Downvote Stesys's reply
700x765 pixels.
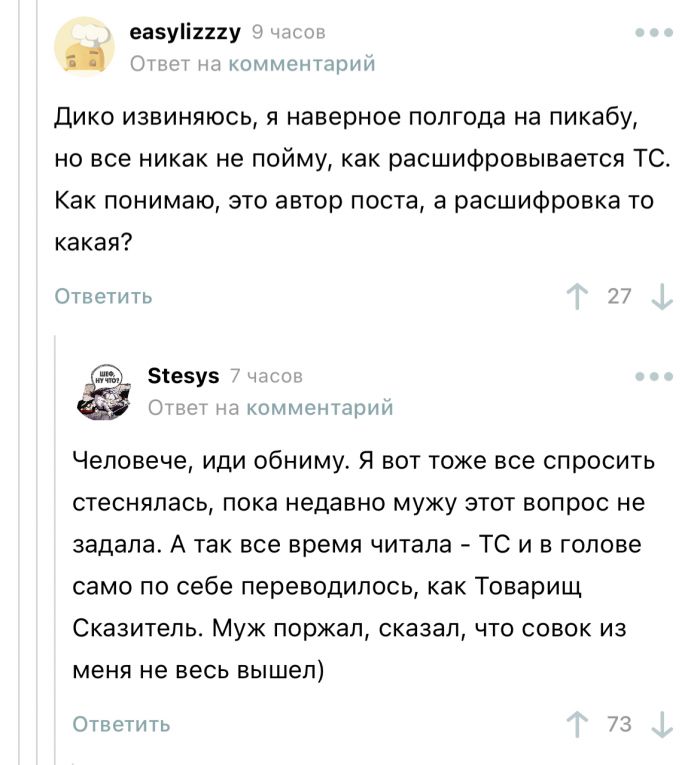661,724
